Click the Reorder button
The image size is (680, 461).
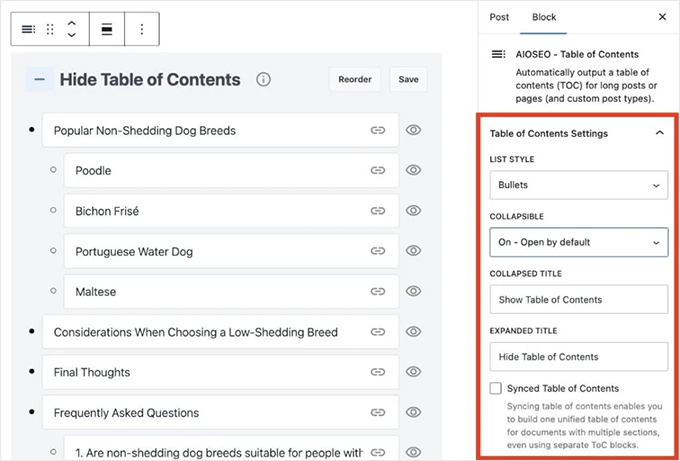click(354, 80)
